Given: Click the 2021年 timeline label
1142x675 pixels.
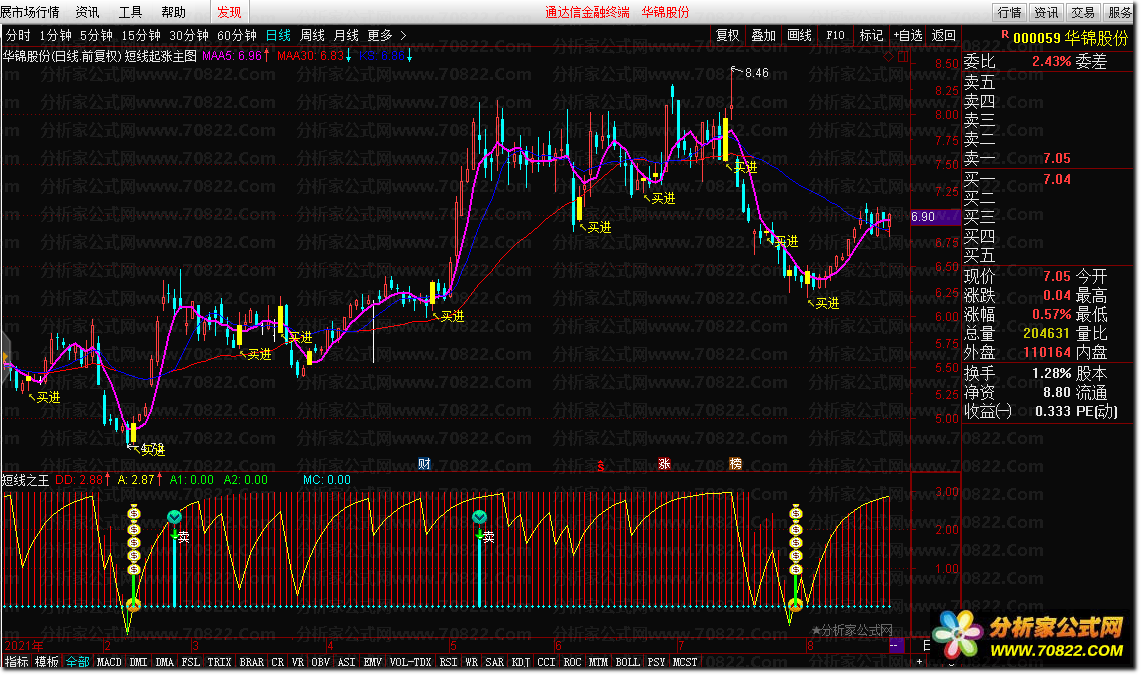Looking at the screenshot, I should 24,645.
